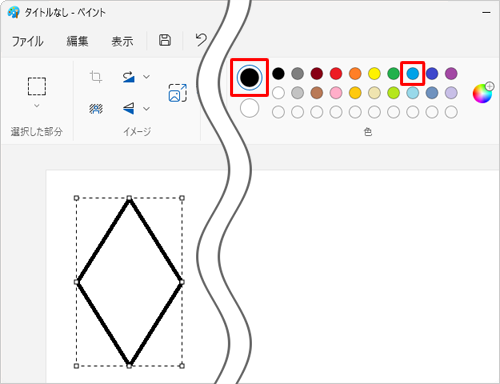Pick the pink palette swatch

pos(336,93)
